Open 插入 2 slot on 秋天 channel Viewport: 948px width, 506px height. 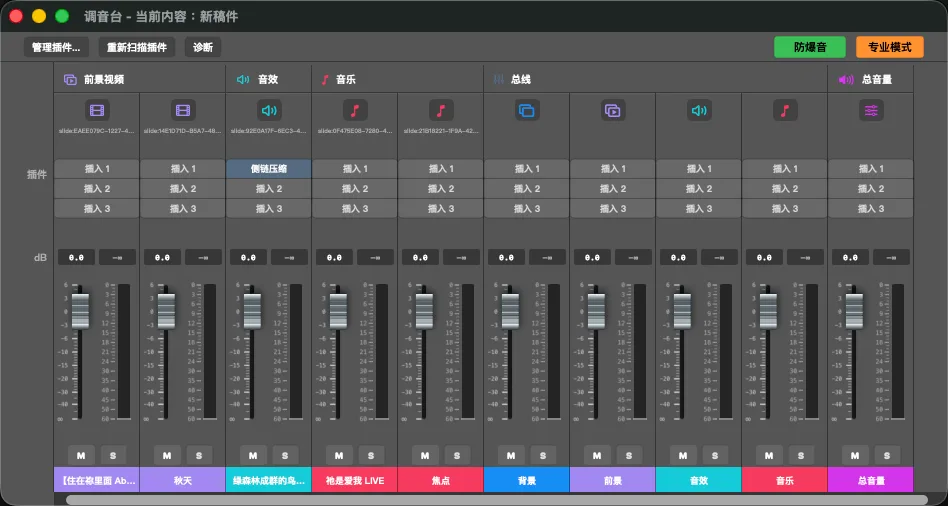[183, 189]
